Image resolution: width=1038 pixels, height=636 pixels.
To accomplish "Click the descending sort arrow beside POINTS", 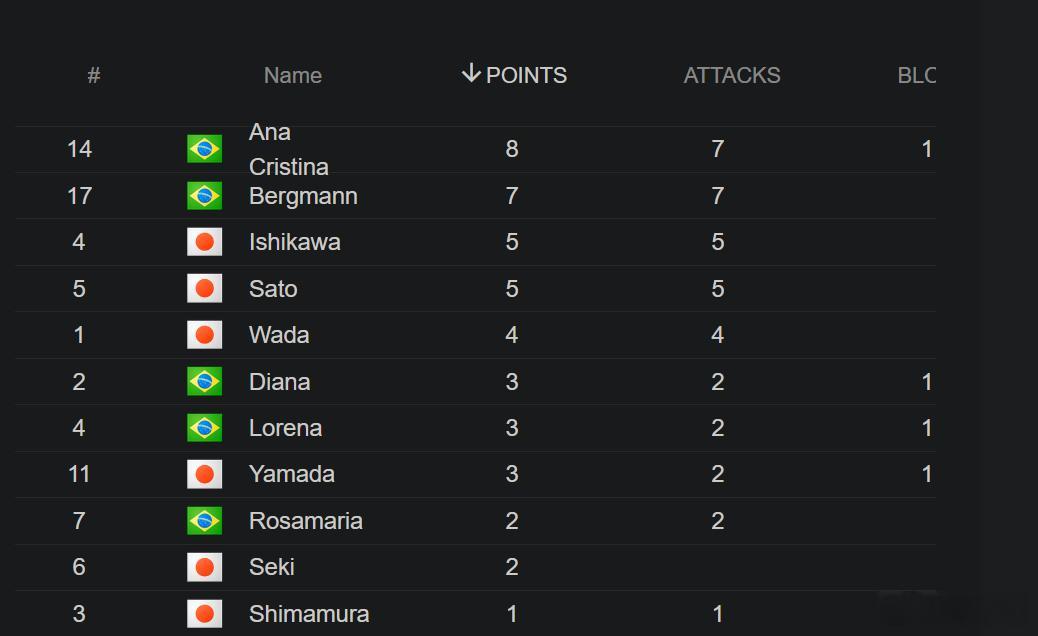I will tap(471, 73).
